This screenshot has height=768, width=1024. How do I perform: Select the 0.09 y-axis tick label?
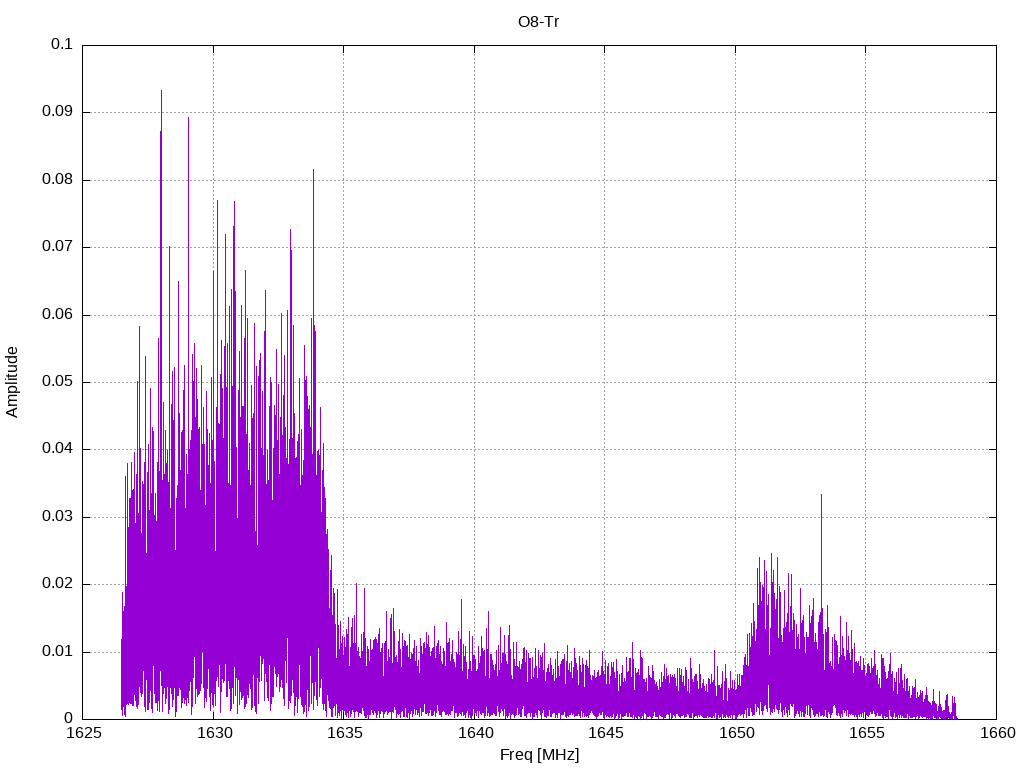pos(58,112)
